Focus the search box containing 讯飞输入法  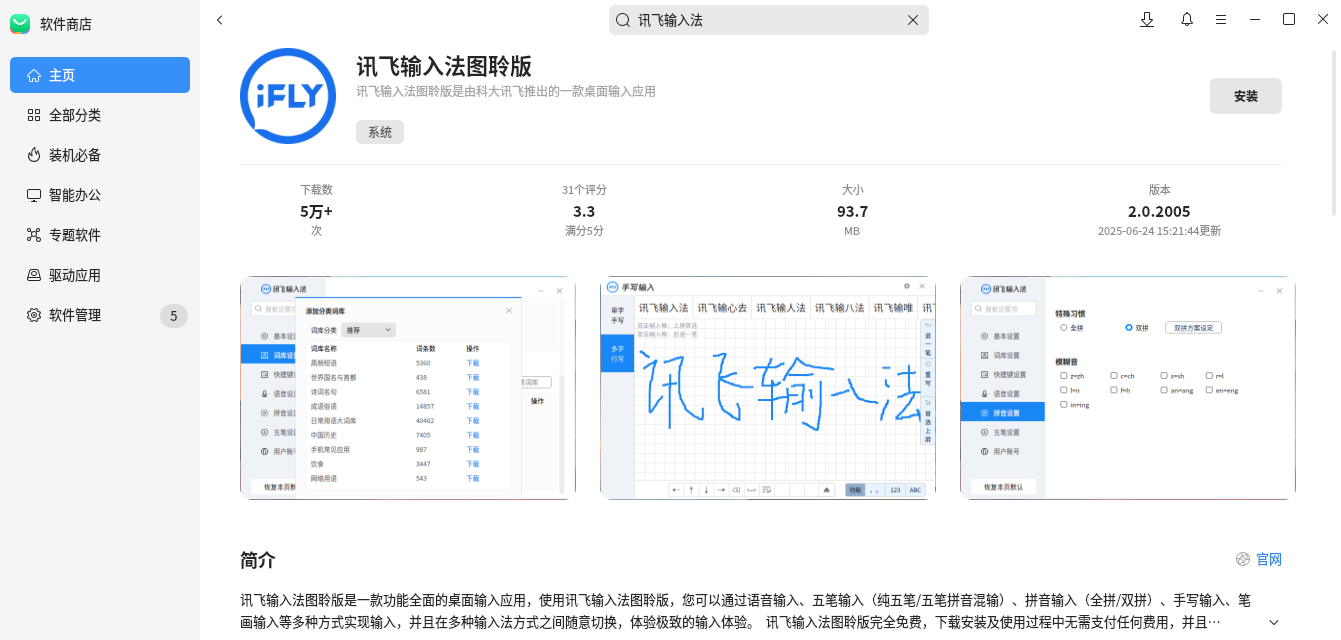[x=768, y=20]
